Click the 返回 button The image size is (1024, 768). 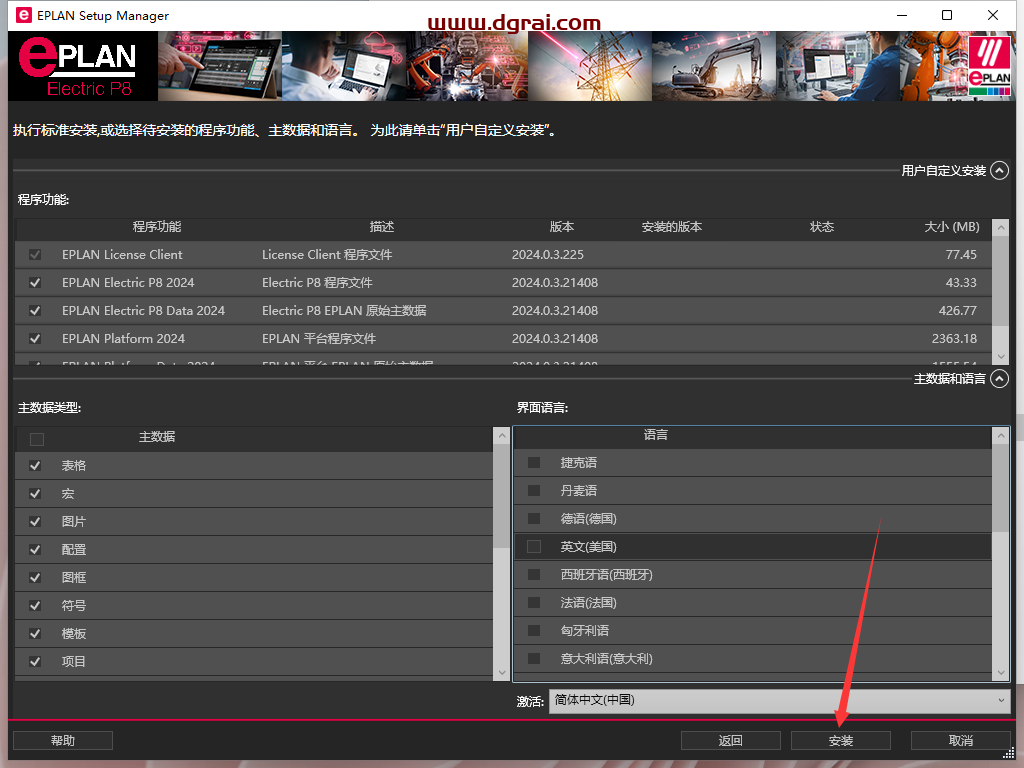coord(730,741)
